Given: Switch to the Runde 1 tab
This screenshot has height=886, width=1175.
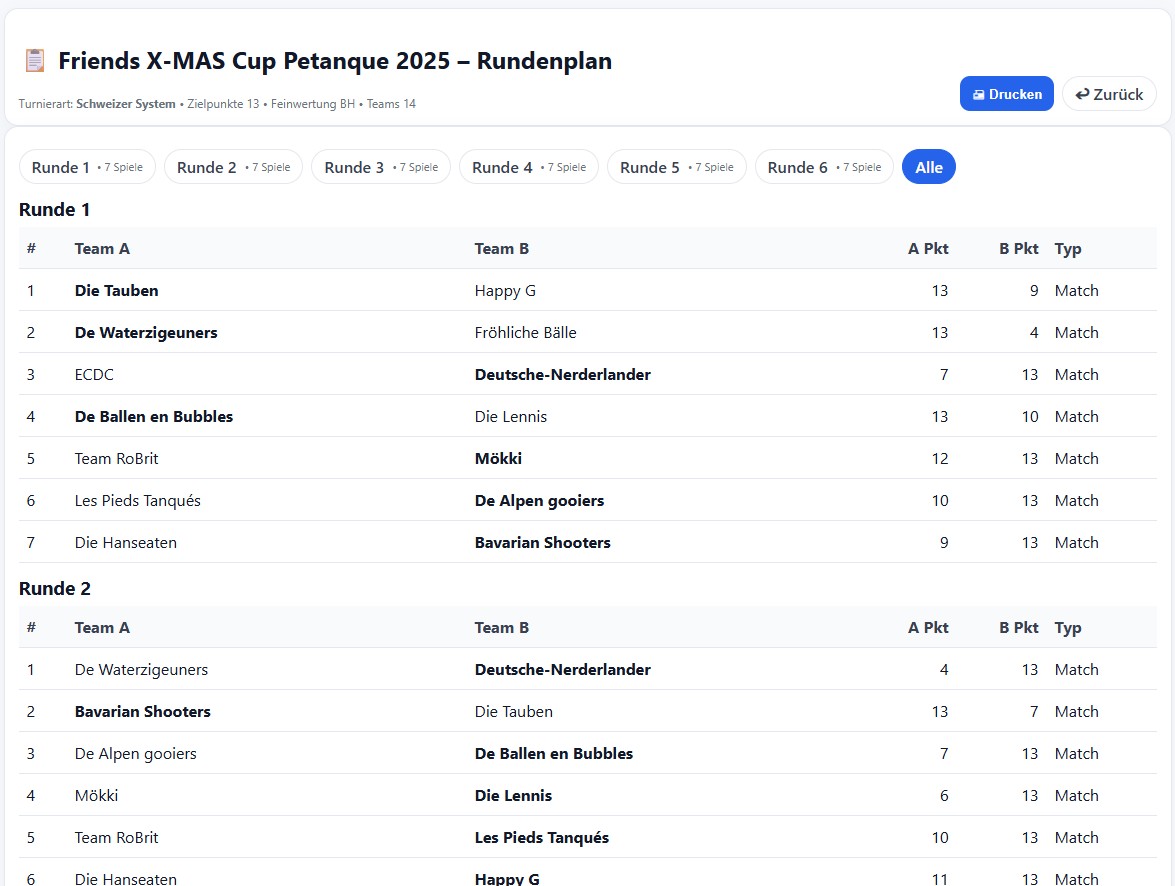Looking at the screenshot, I should [87, 167].
